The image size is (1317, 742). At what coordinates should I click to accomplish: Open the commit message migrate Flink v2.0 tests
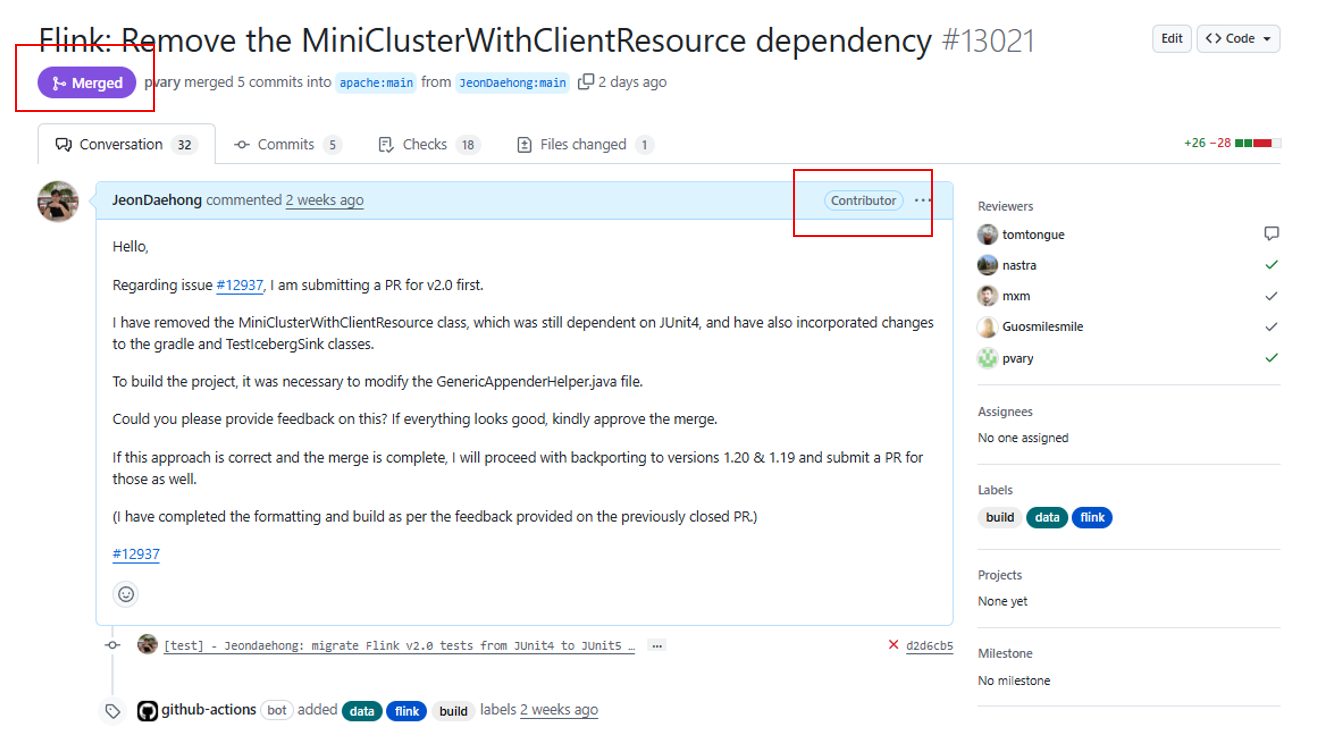pyautogui.click(x=399, y=646)
